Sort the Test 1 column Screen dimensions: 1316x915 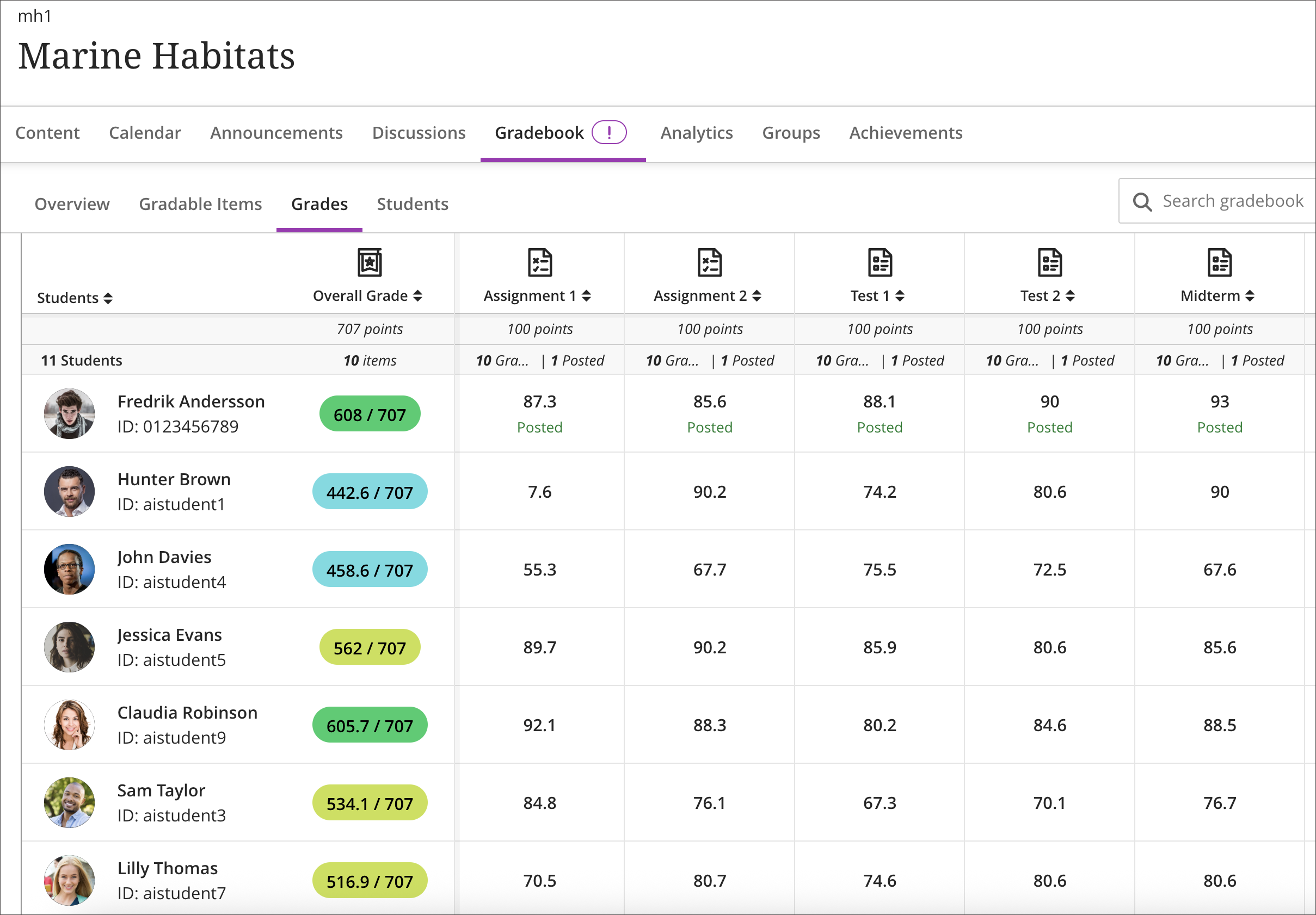pos(900,295)
